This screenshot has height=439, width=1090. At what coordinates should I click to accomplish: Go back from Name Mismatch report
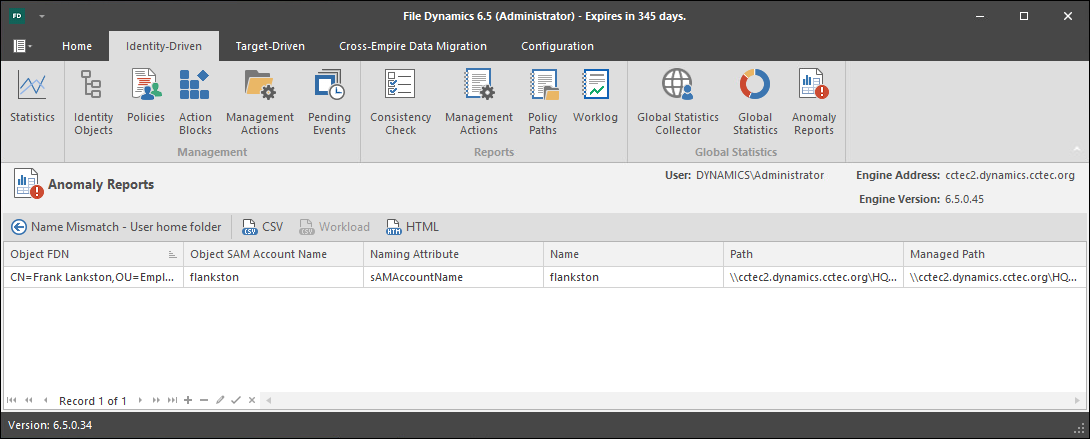point(18,227)
